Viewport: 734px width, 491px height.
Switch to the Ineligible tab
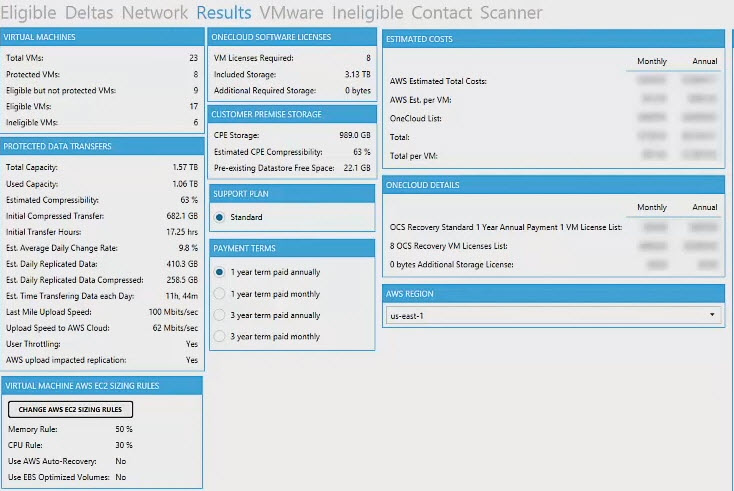pyautogui.click(x=367, y=13)
